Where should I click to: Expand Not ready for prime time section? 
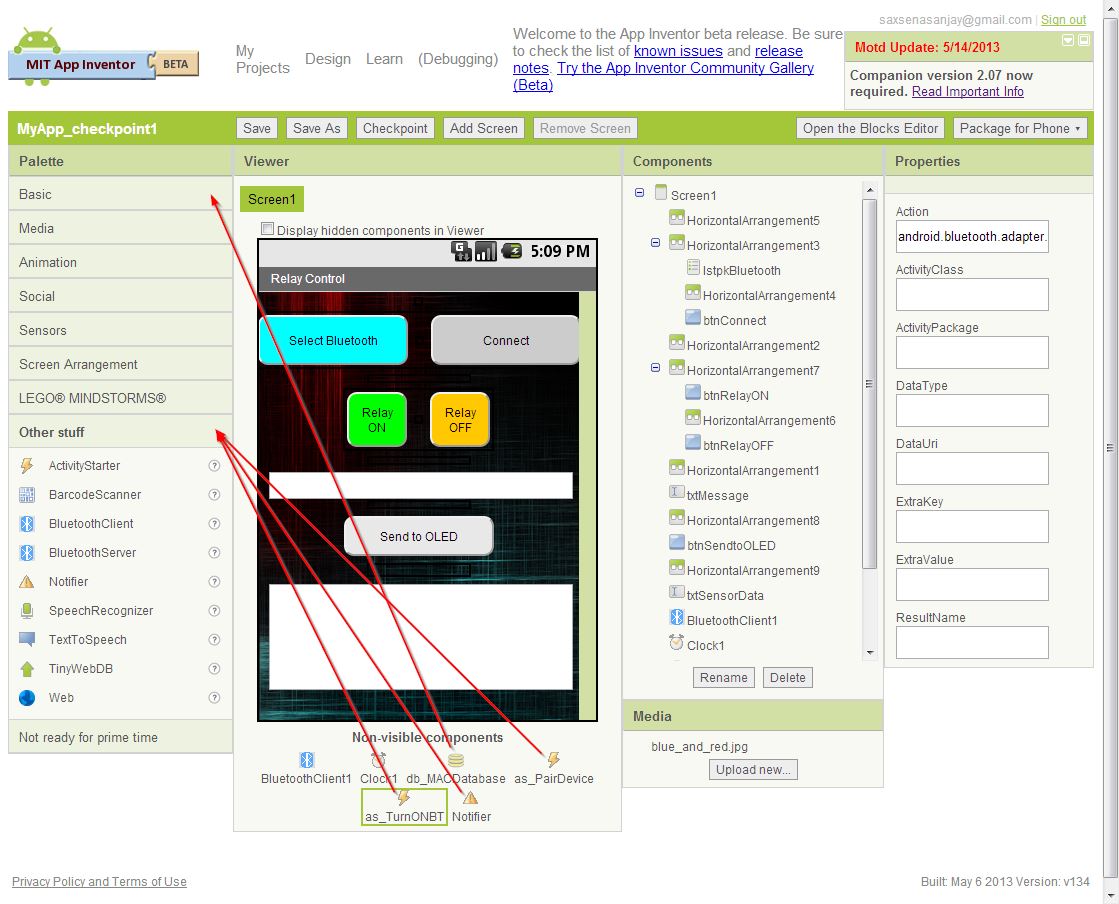pyautogui.click(x=121, y=737)
